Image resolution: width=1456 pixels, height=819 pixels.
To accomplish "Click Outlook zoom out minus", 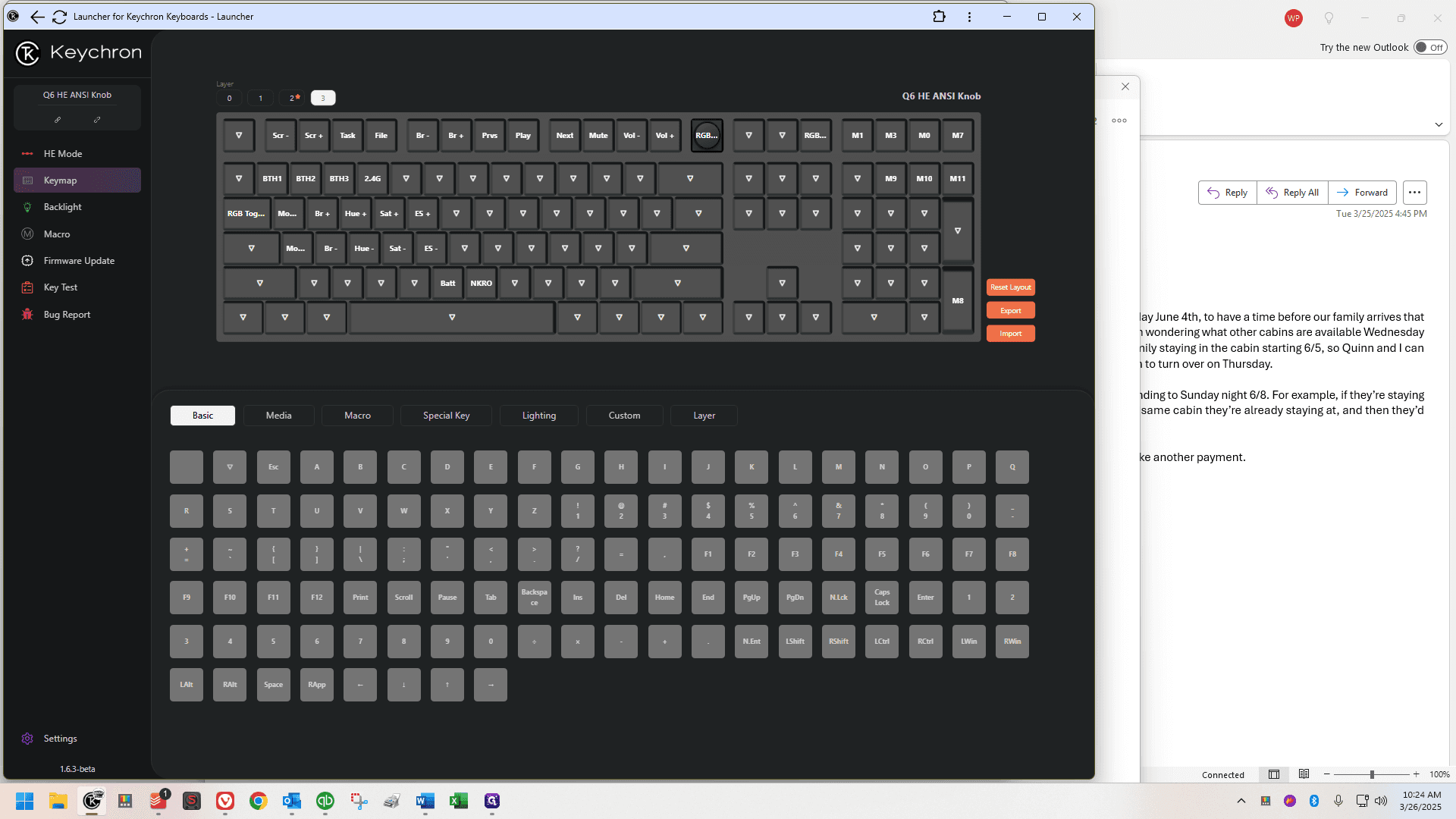I will [x=1326, y=774].
